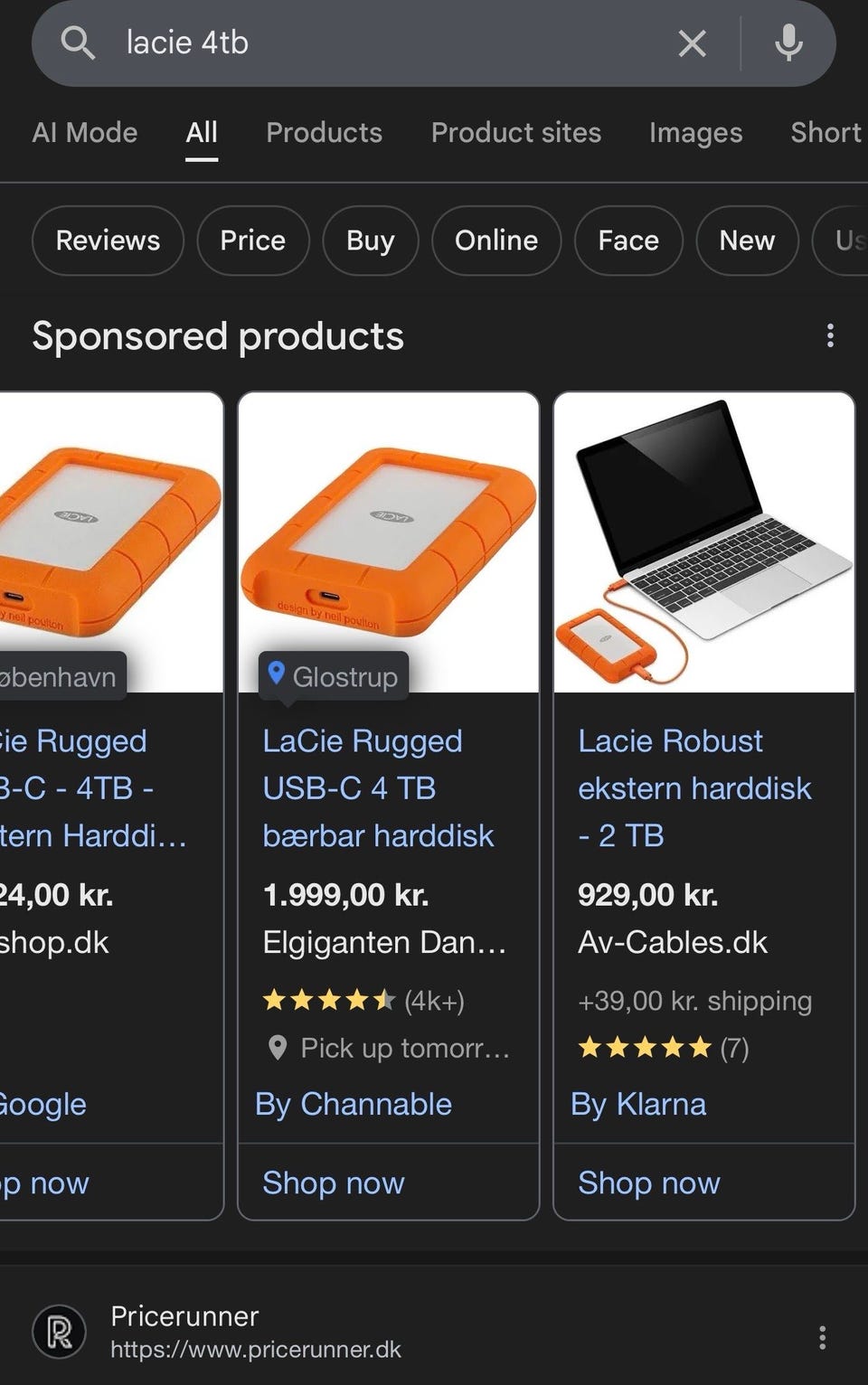
Task: Click Shop now for Av-Cables Lacie Robust
Action: point(648,1182)
